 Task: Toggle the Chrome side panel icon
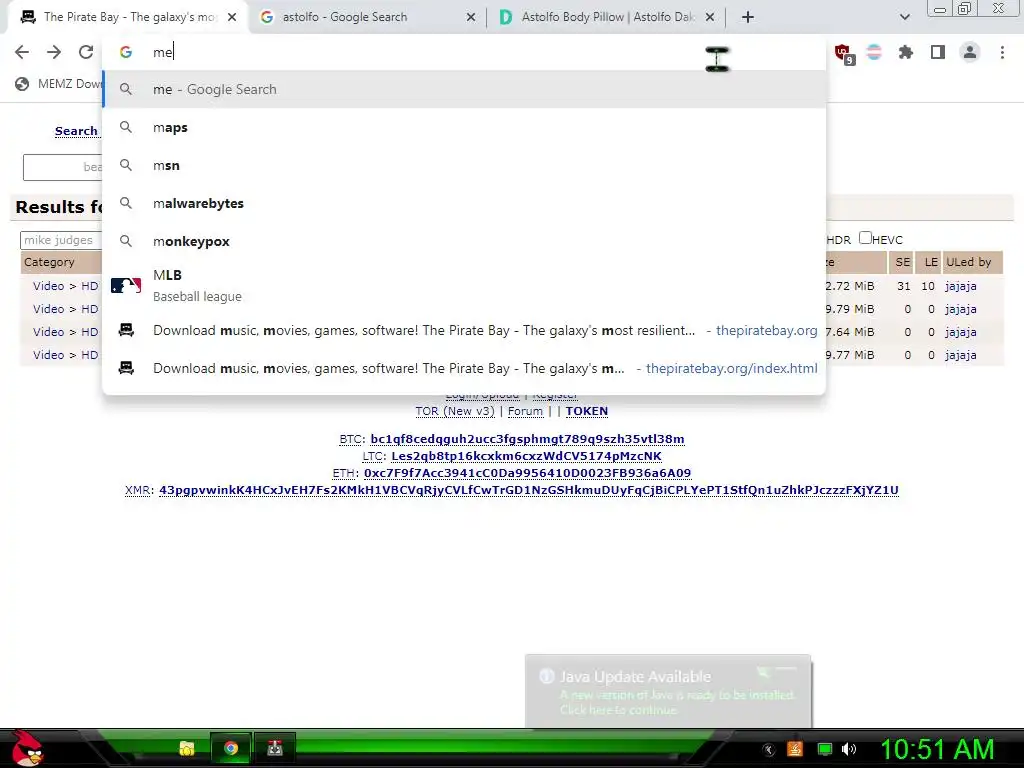[938, 52]
